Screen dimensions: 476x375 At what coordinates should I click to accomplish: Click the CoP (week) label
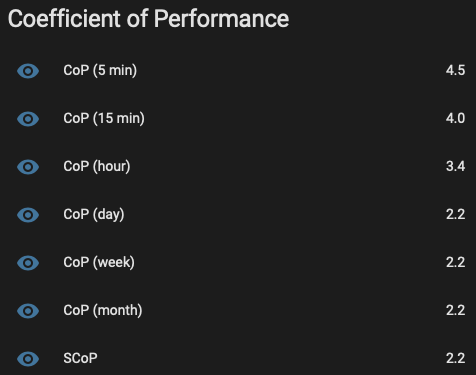99,262
